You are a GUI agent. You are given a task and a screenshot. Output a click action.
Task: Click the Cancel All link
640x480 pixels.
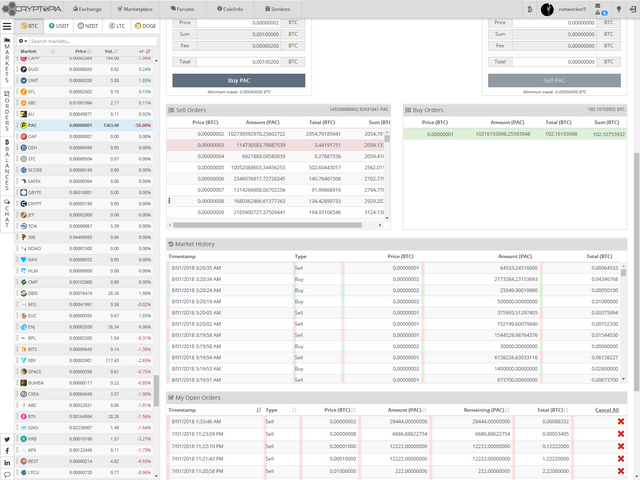[x=606, y=410]
